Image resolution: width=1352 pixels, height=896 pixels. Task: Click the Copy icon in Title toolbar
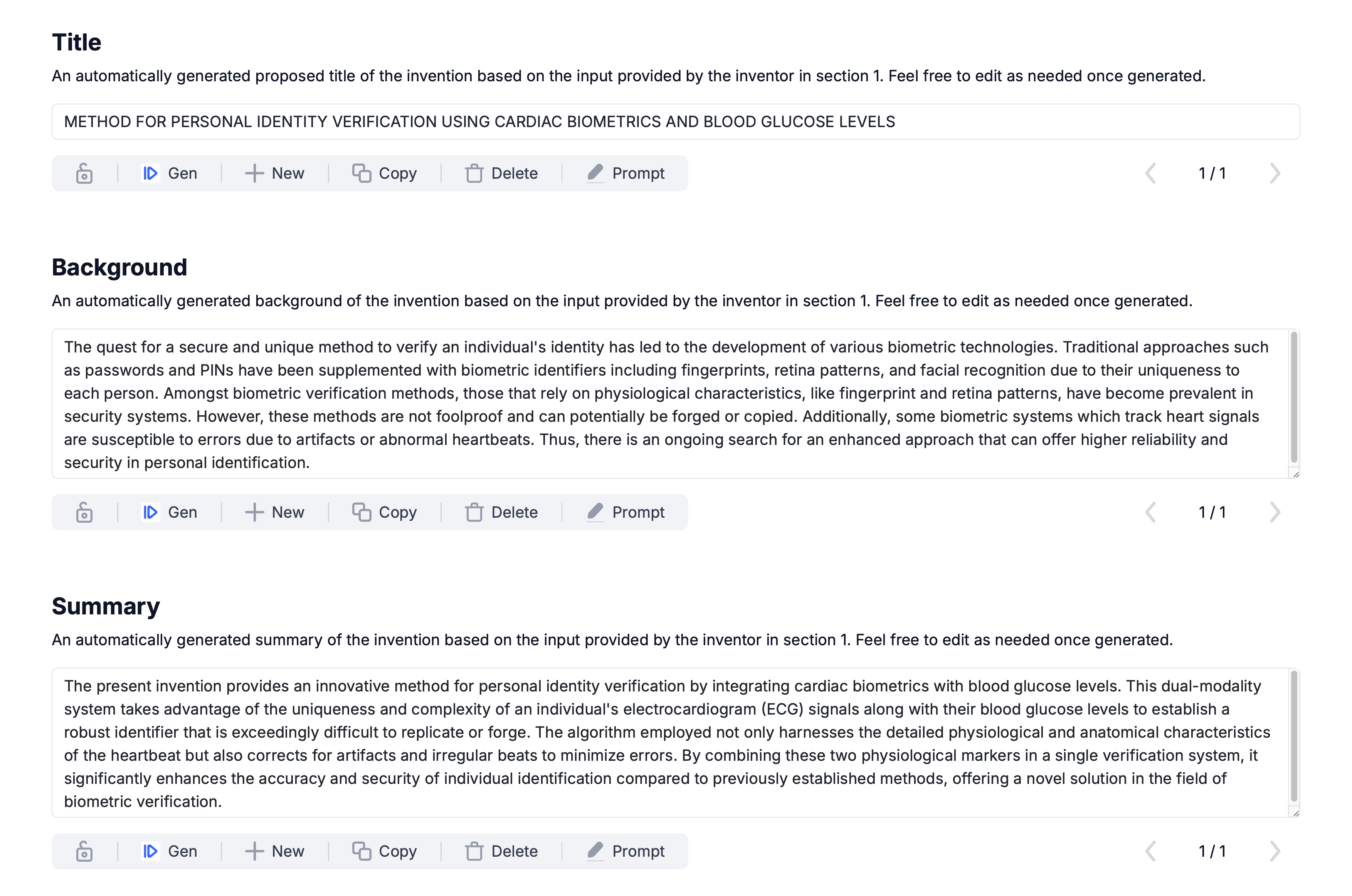tap(361, 173)
